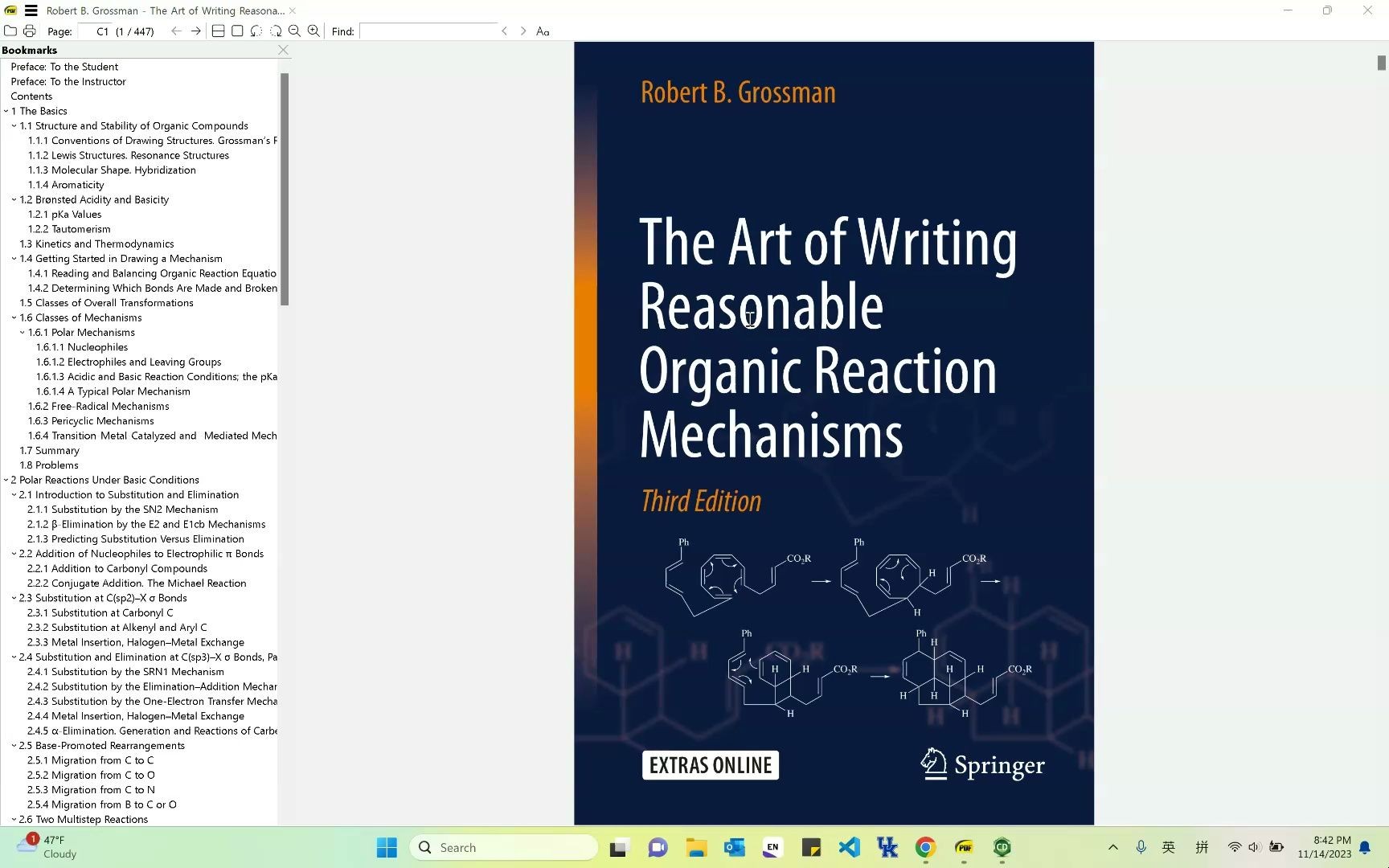Open Google Chrome from taskbar
The width and height of the screenshot is (1389, 868).
point(925,847)
